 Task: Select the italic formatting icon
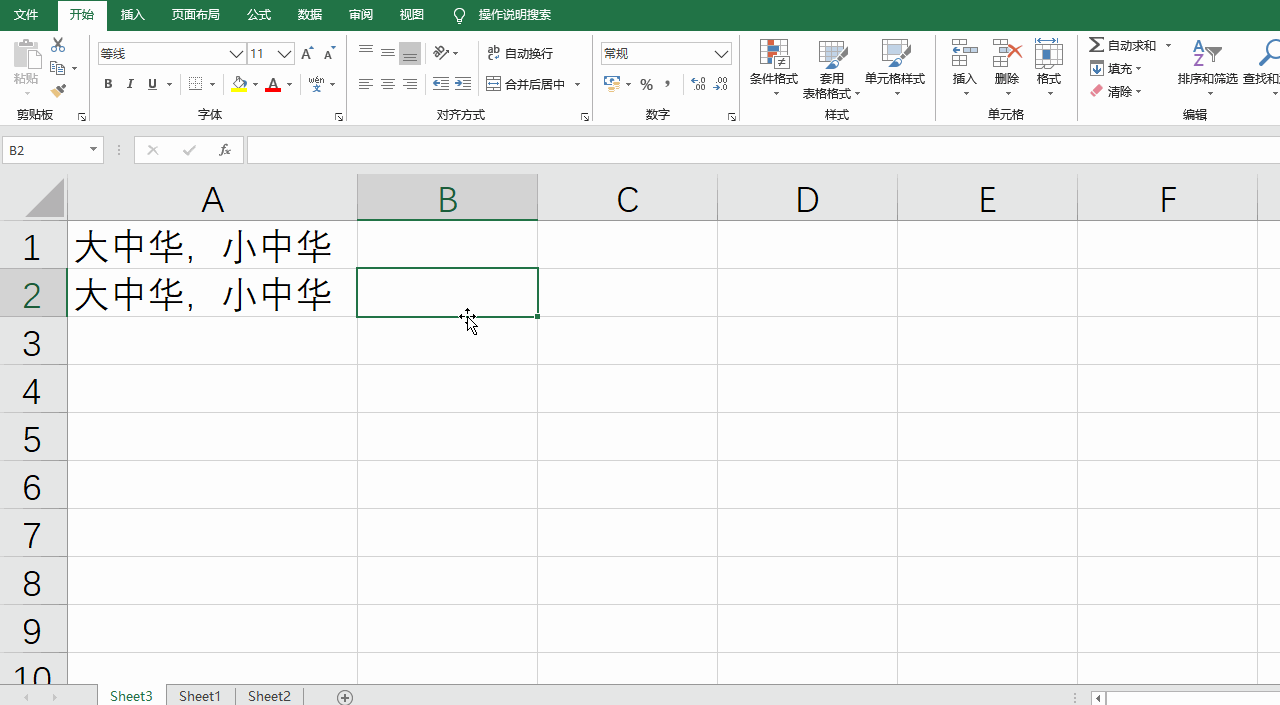point(130,84)
